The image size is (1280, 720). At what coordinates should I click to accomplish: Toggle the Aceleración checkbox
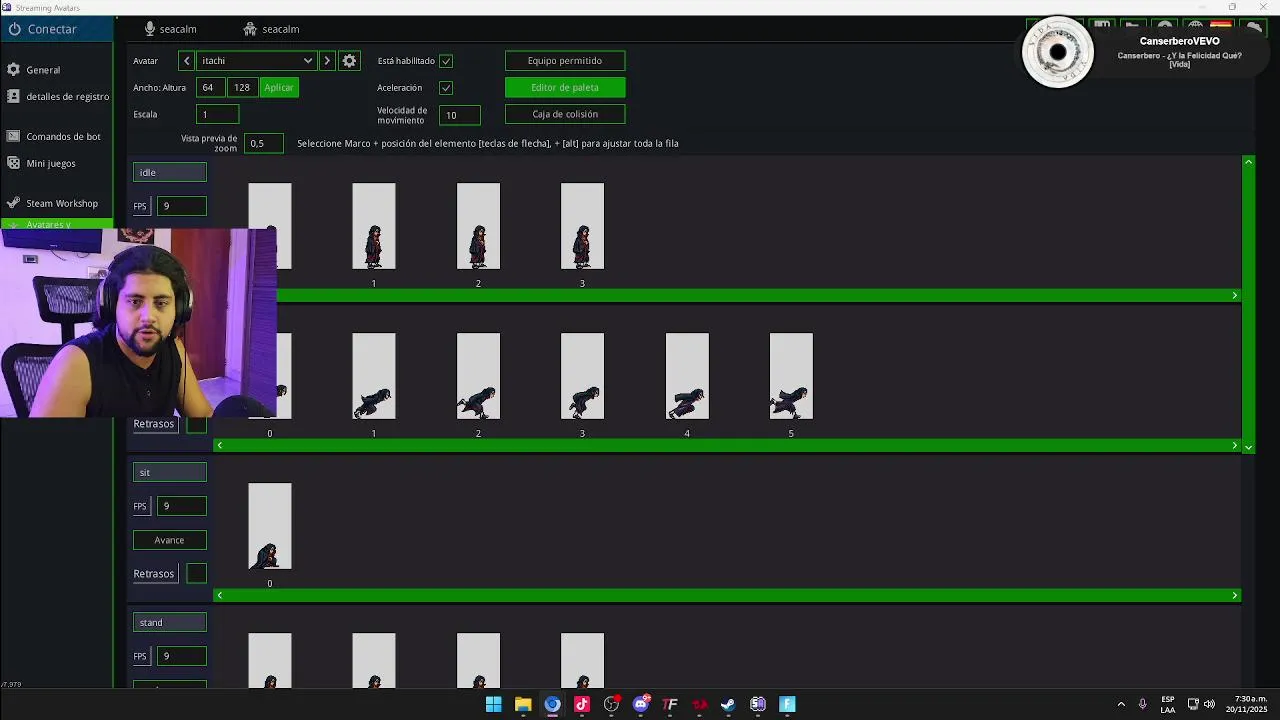[x=446, y=88]
